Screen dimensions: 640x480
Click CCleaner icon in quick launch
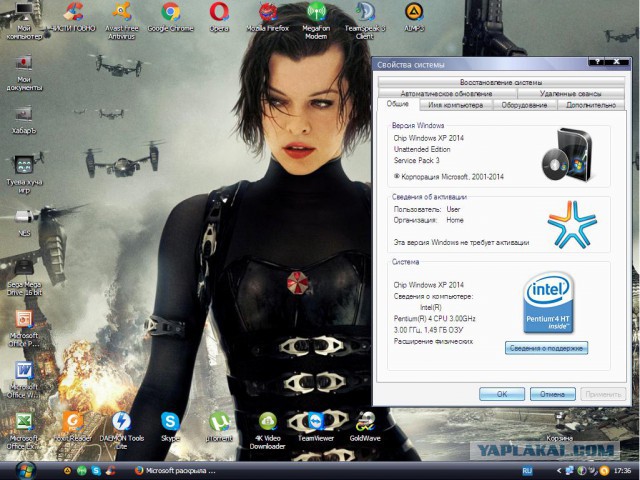110,471
